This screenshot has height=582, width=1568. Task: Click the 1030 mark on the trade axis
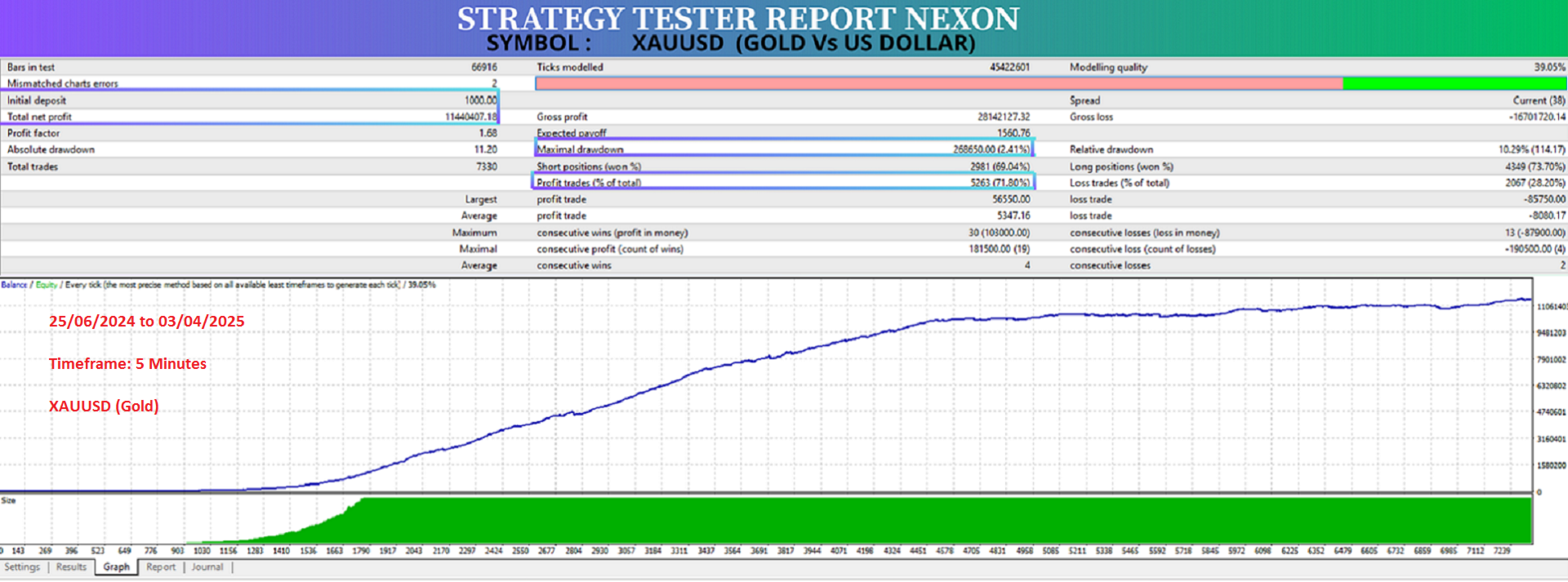coord(202,551)
